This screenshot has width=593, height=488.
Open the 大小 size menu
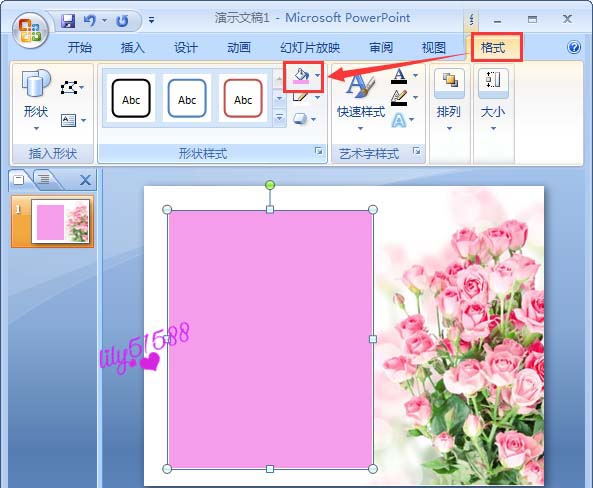[x=493, y=100]
